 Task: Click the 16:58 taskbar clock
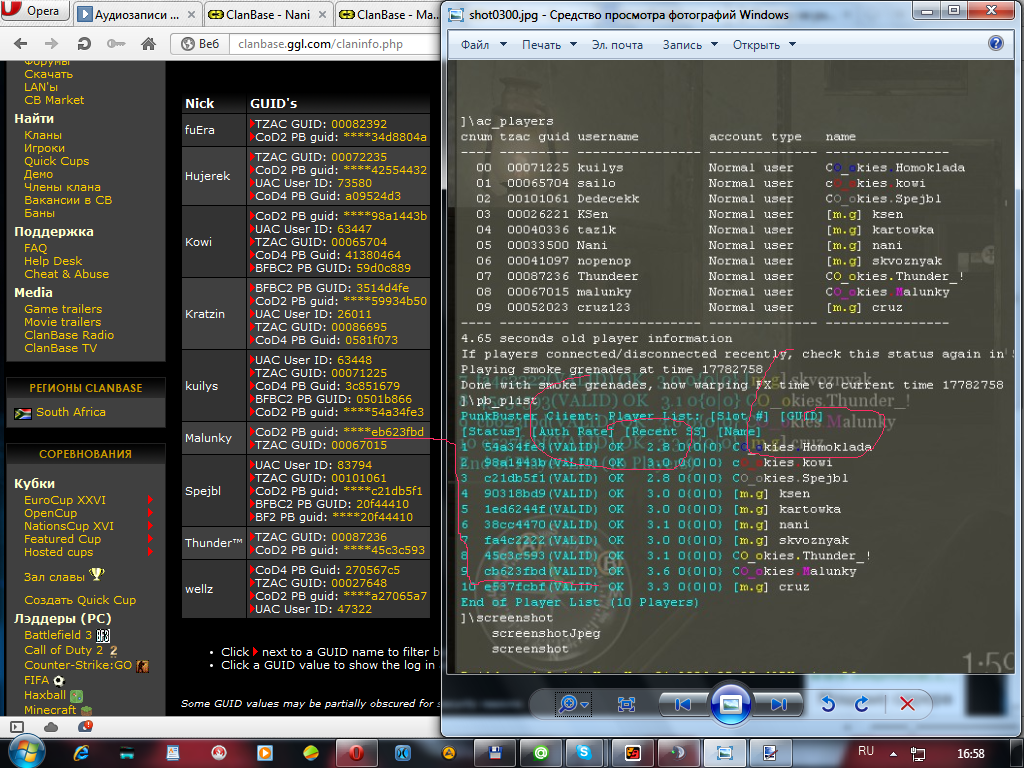pos(970,754)
